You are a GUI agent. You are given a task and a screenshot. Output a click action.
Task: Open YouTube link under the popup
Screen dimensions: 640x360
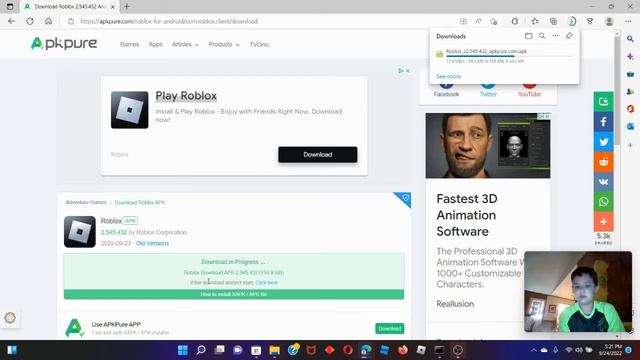(529, 94)
